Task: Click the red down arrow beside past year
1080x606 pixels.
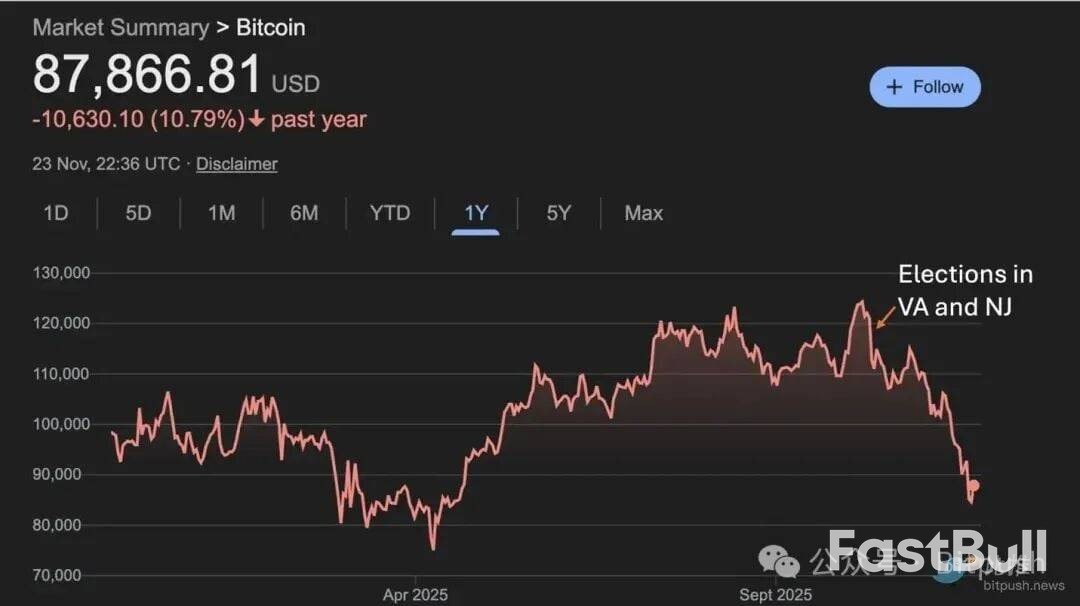Action: tap(257, 120)
